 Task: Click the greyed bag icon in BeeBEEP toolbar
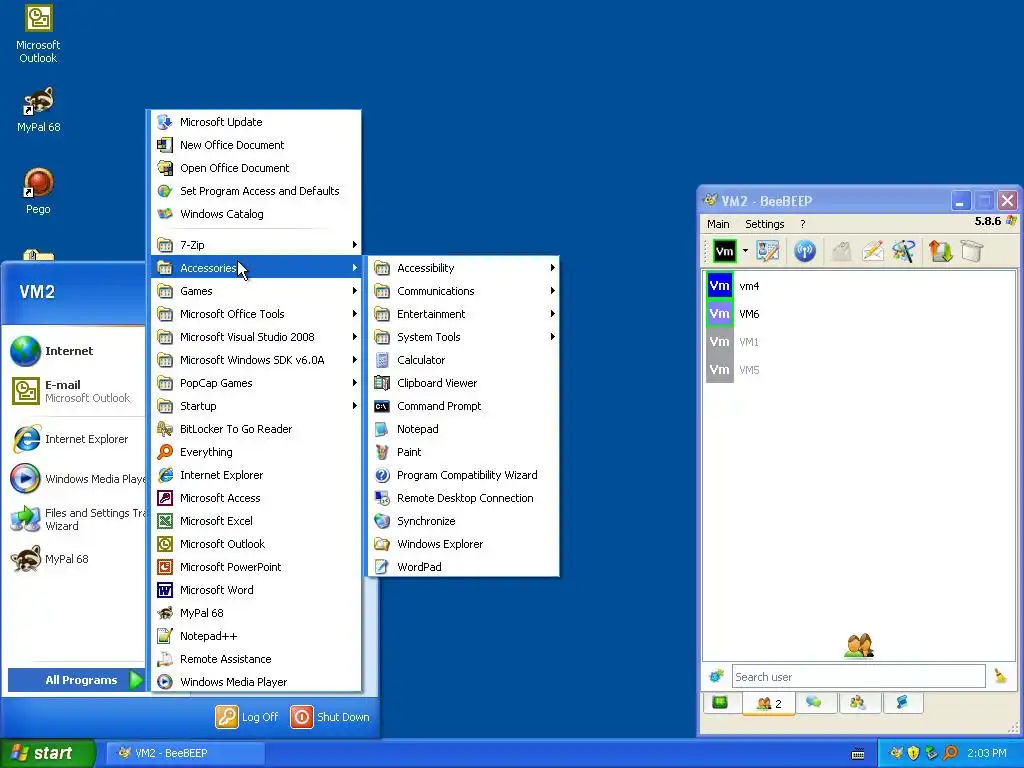click(841, 251)
